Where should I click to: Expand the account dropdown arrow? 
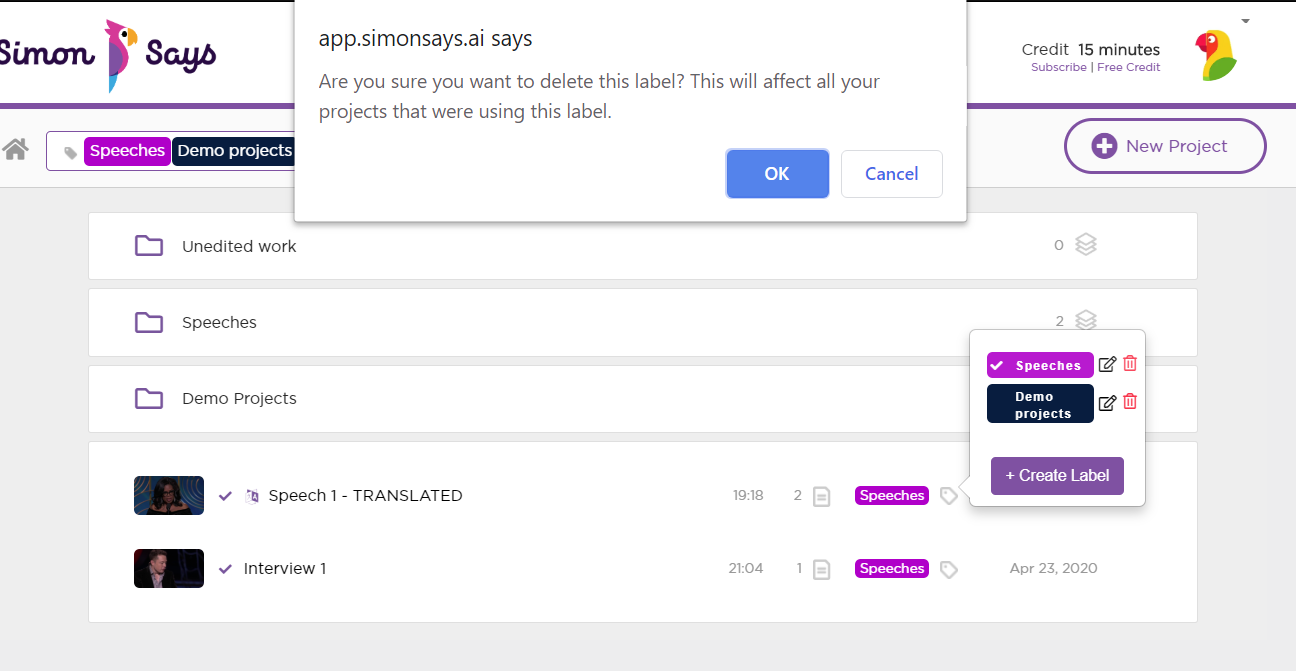point(1245,21)
